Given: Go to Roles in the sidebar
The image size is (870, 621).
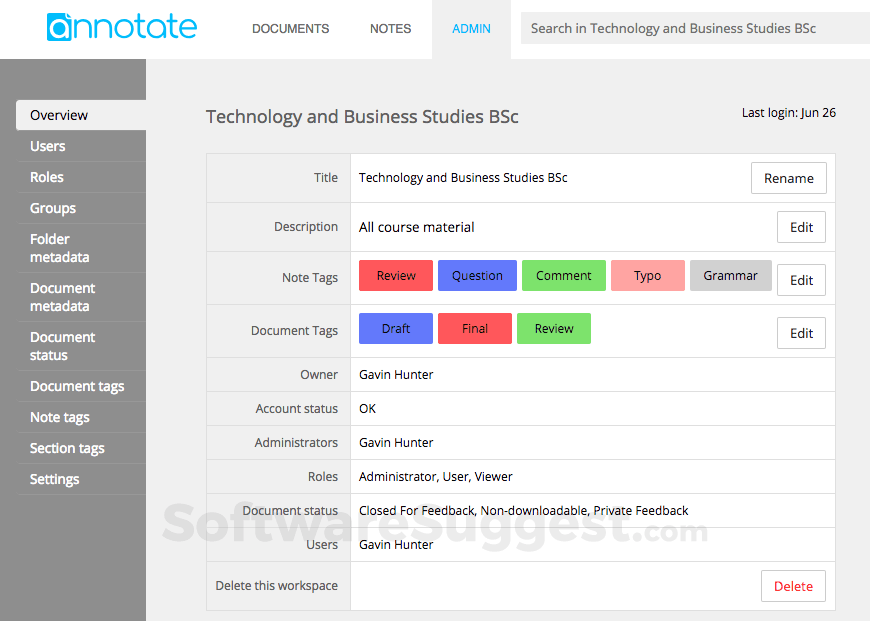Looking at the screenshot, I should click(47, 177).
